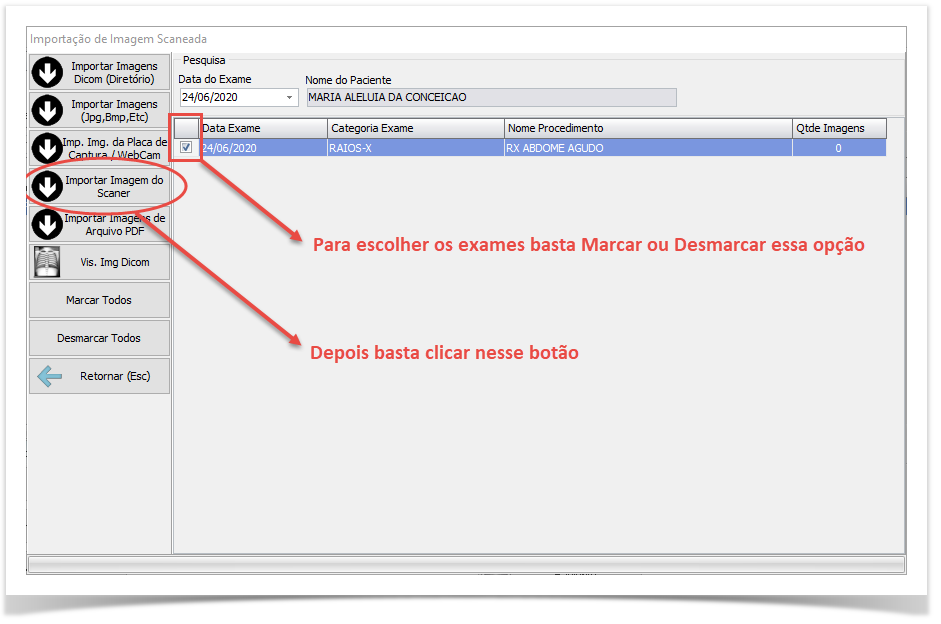Click the Importar Imagens de Arquivo PDF icon
This screenshot has height=624, width=941.
[47, 224]
